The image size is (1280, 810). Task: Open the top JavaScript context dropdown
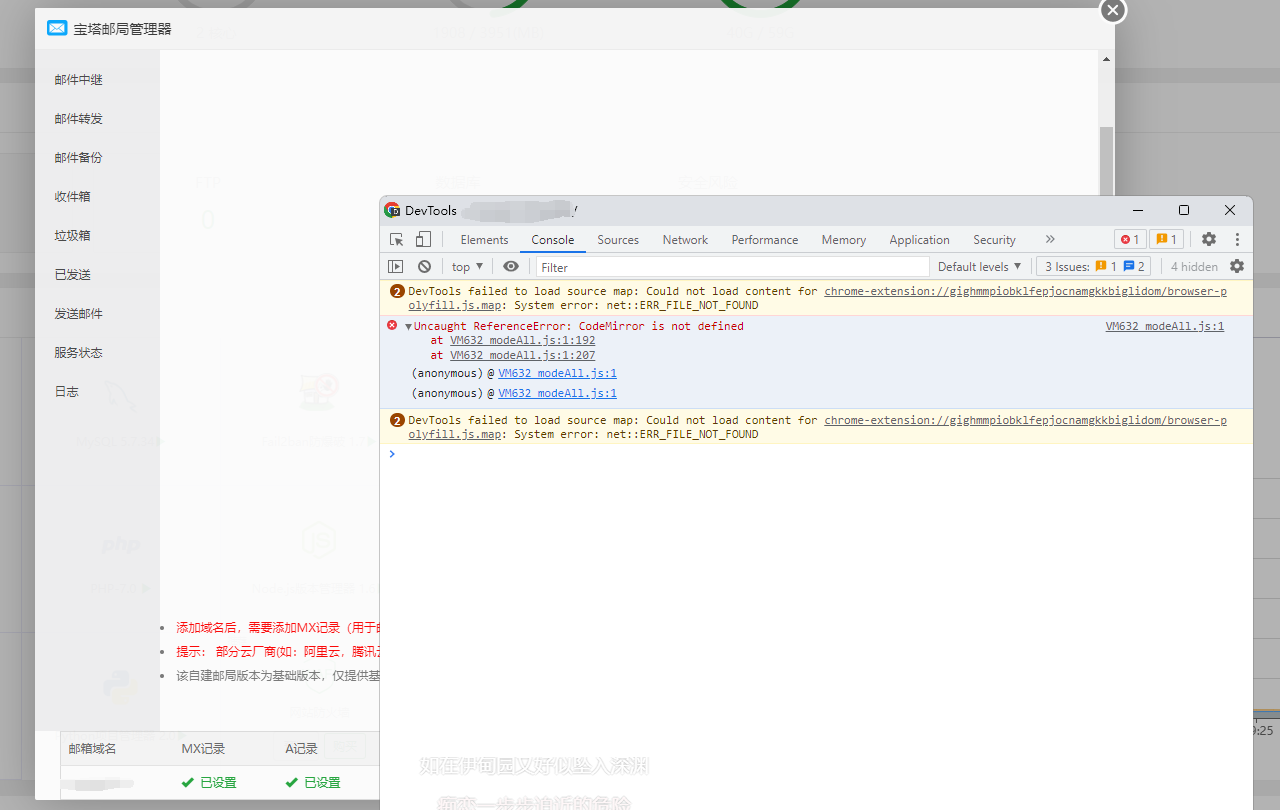(466, 267)
